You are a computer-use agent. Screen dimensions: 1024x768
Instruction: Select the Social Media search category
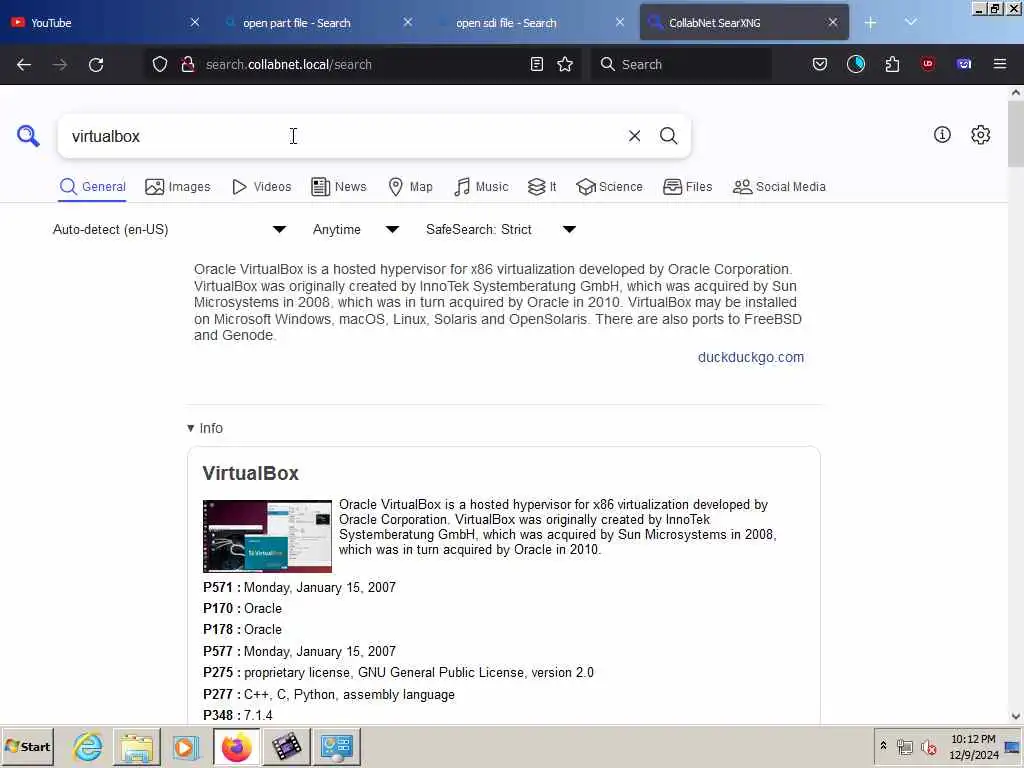tap(779, 187)
